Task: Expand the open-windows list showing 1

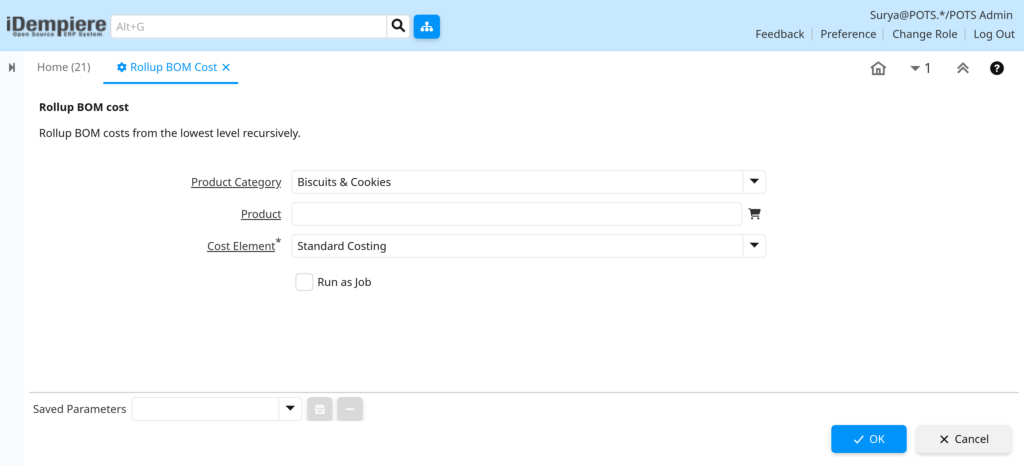Action: click(921, 68)
